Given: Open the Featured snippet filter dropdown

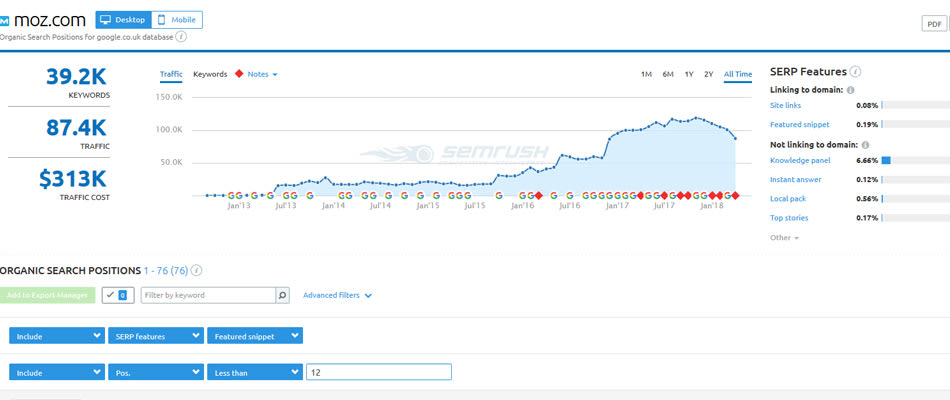Looking at the screenshot, I should click(254, 336).
